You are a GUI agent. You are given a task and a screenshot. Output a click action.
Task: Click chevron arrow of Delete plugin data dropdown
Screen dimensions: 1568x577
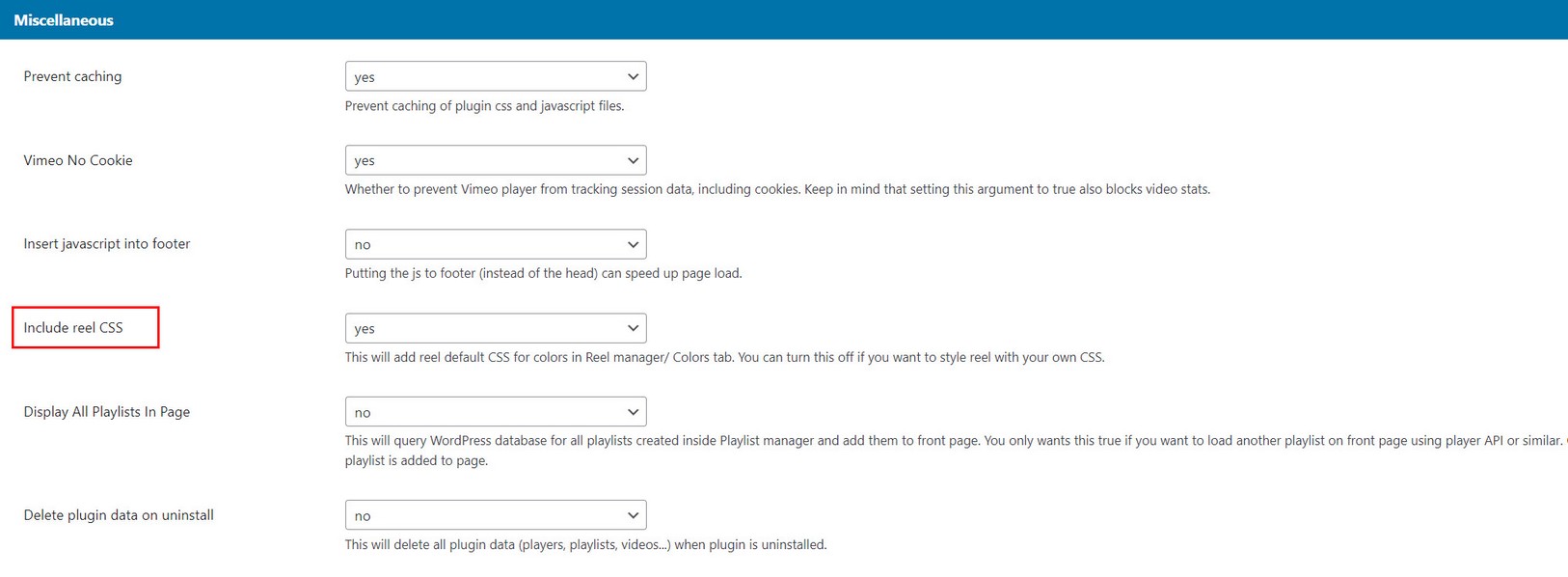[x=633, y=515]
